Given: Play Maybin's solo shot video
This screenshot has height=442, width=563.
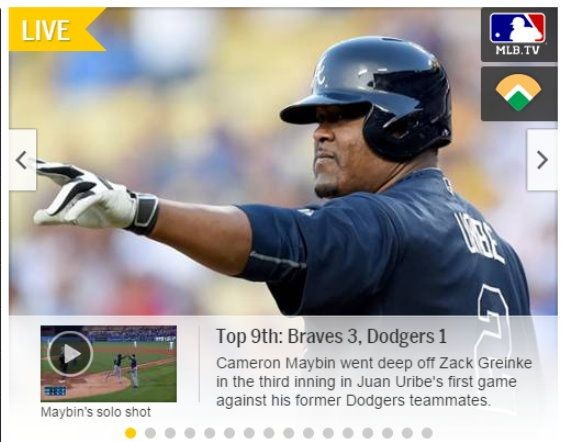Looking at the screenshot, I should 70,354.
